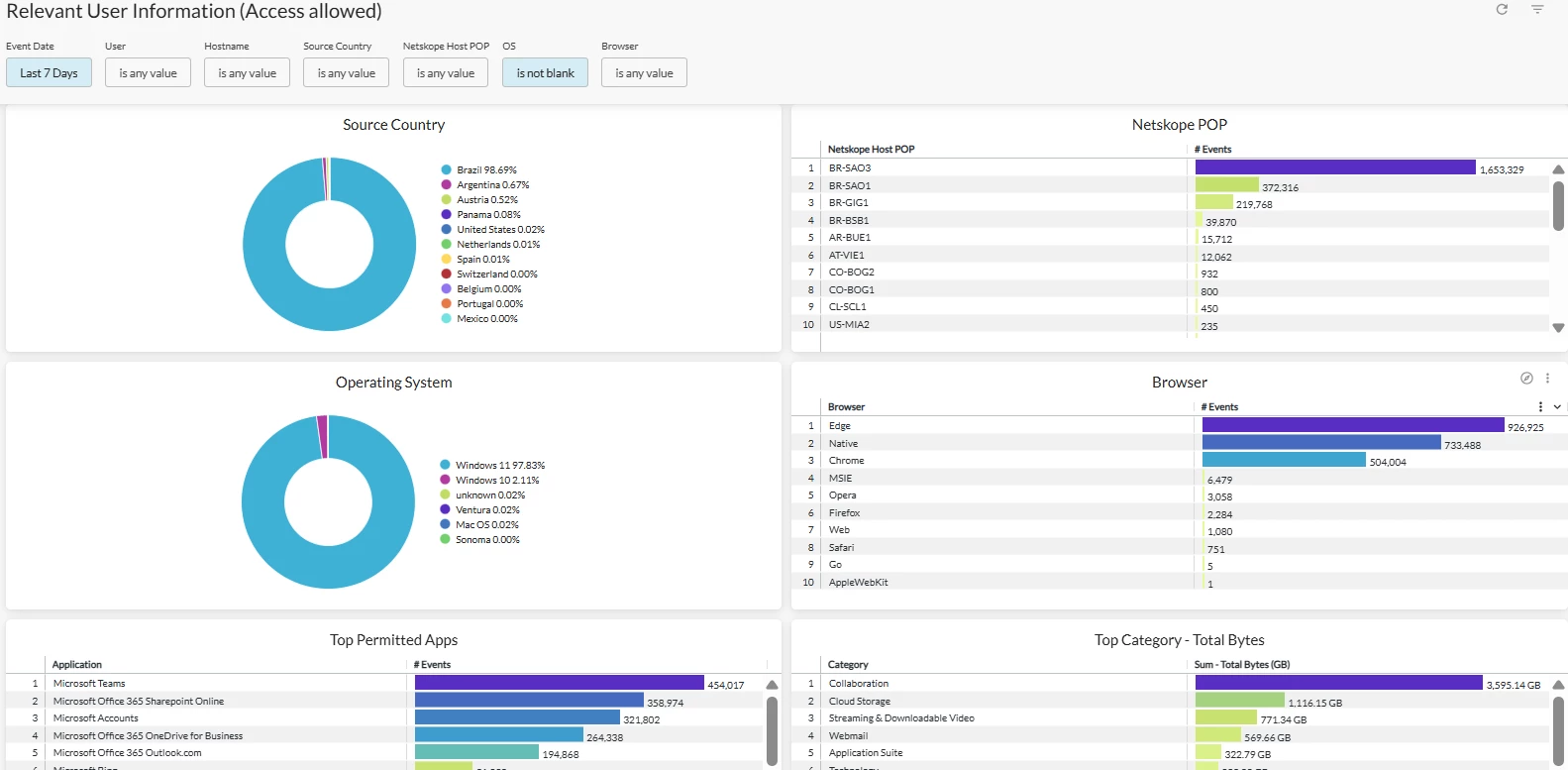Viewport: 1568px width, 770px height.
Task: Open the Hostname filter value
Action: 247,72
